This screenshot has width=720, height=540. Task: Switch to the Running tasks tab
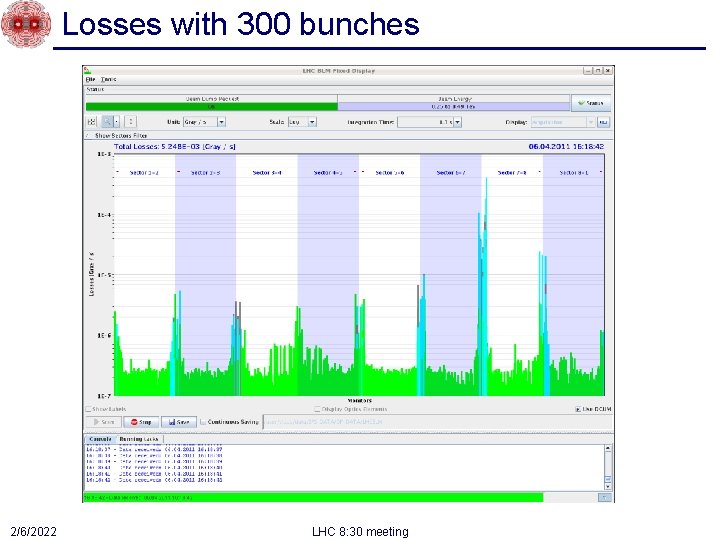[139, 439]
